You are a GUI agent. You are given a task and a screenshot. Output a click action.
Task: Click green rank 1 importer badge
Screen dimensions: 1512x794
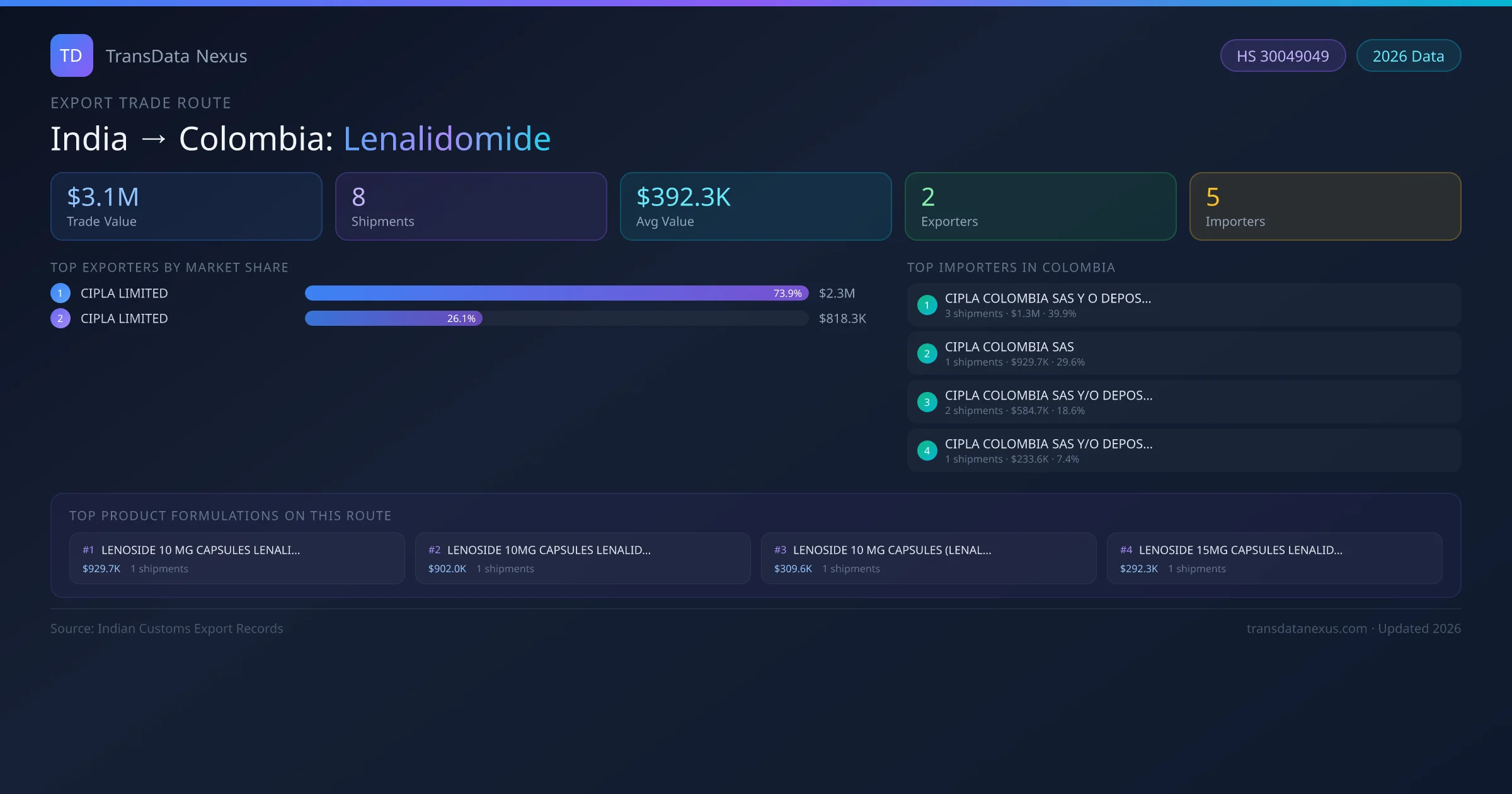click(x=927, y=305)
